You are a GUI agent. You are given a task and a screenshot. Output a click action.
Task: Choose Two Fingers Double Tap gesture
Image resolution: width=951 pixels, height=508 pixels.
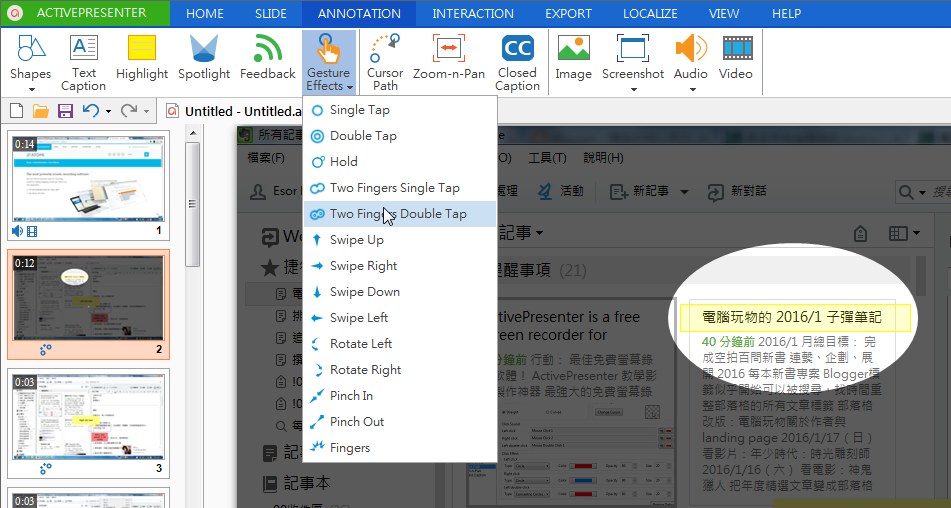point(400,214)
